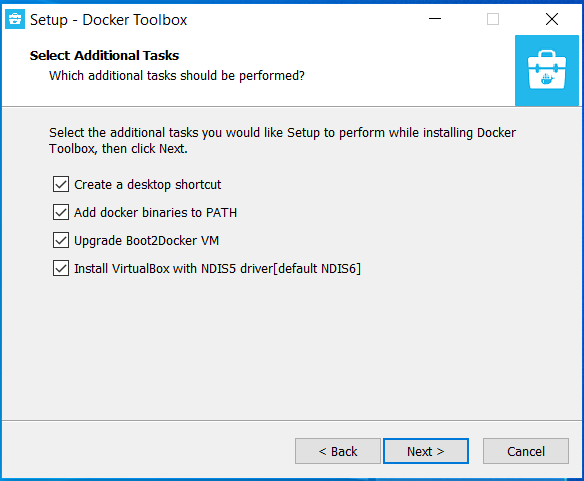
Task: Toggle the Add docker binaries to PATH checkbox
Action: pyautogui.click(x=61, y=212)
